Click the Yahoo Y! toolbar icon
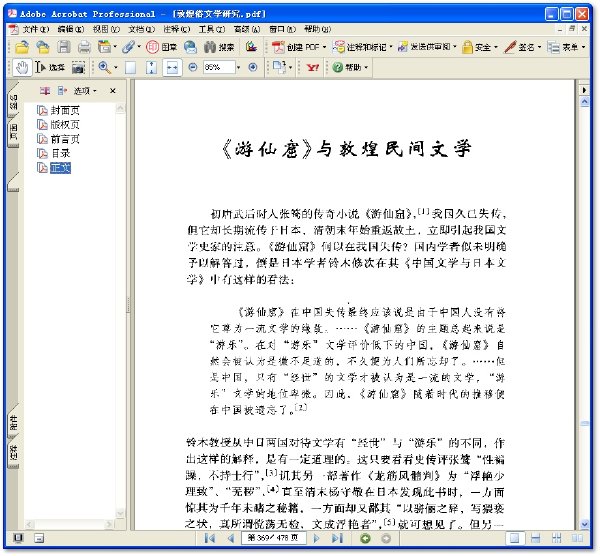Viewport: 600px width, 556px height. (x=313, y=68)
